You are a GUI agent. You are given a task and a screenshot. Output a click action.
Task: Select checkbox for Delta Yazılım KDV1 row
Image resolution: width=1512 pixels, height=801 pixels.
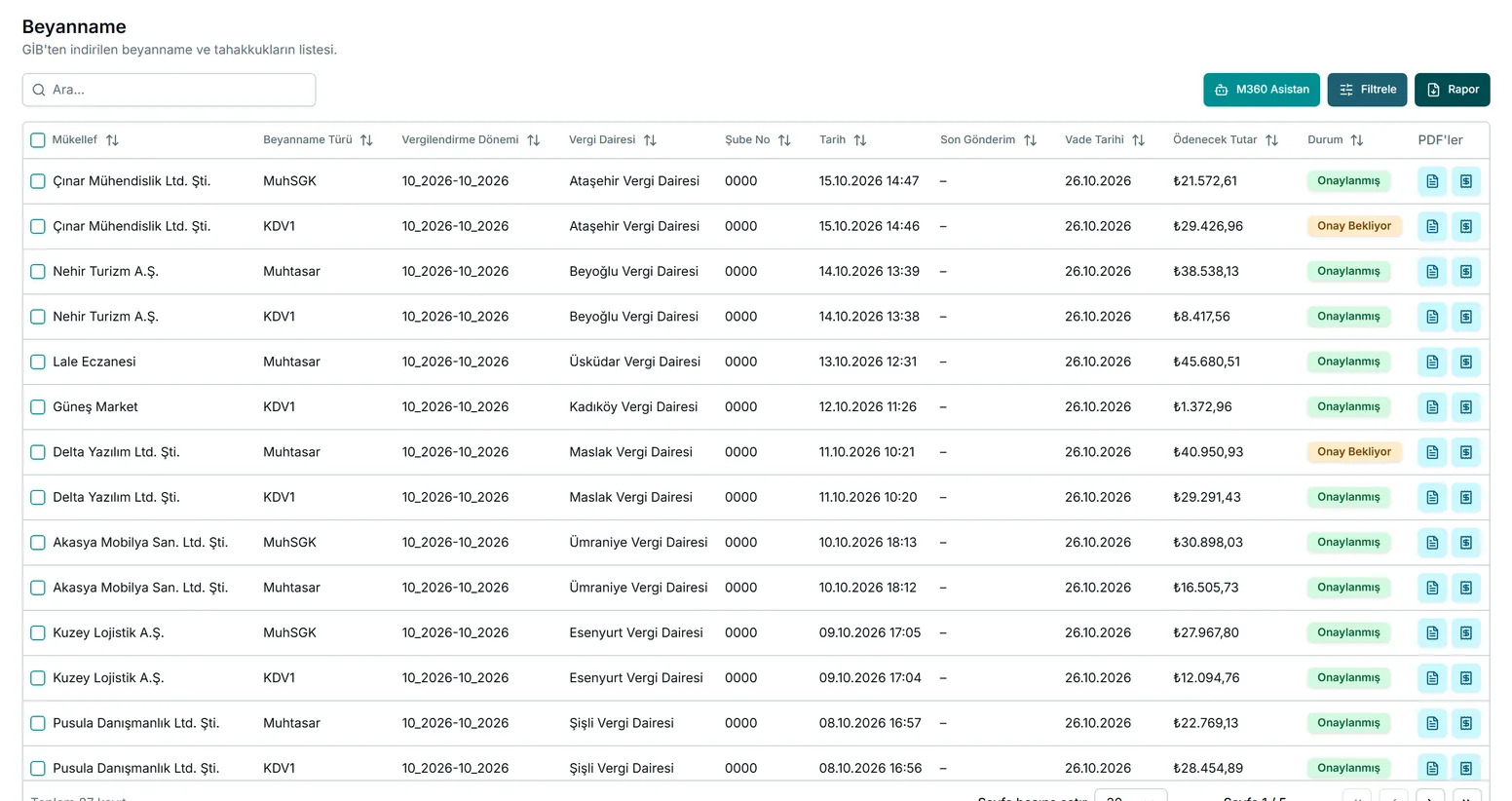(38, 498)
